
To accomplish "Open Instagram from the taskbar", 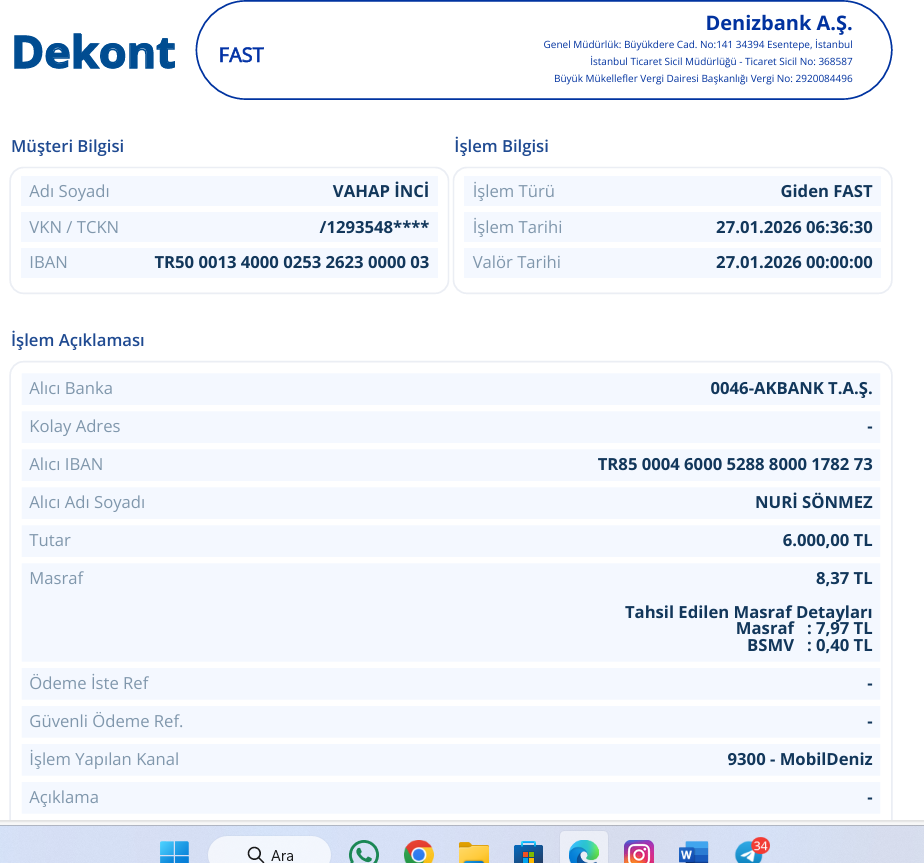I will 639,852.
